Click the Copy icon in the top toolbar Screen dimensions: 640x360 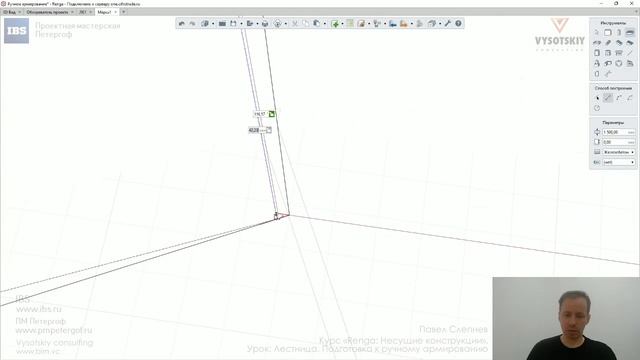pyautogui.click(x=305, y=24)
